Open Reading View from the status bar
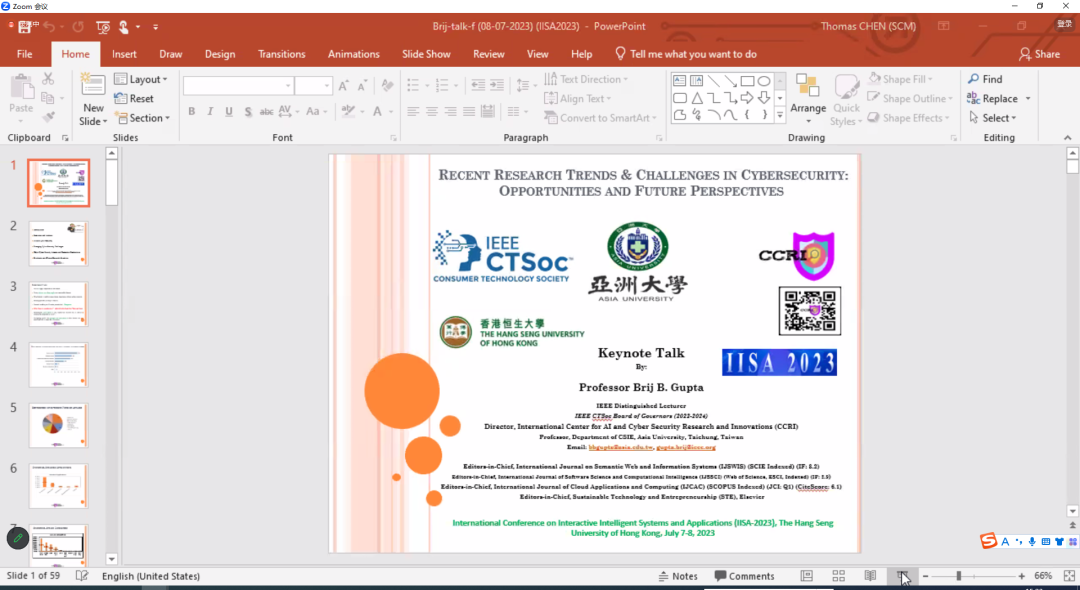 [x=871, y=576]
